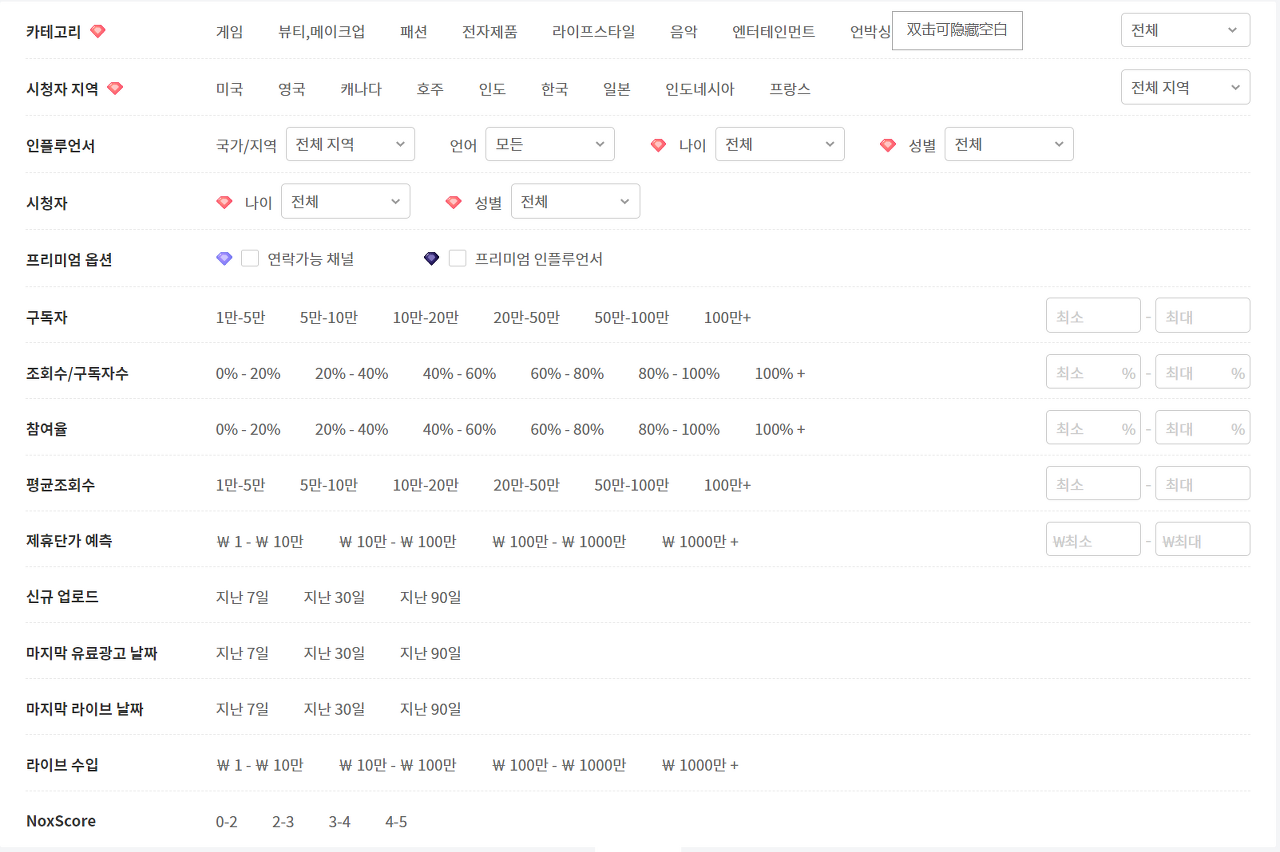
Task: Choose 프랑스 as viewer region
Action: pyautogui.click(x=789, y=88)
